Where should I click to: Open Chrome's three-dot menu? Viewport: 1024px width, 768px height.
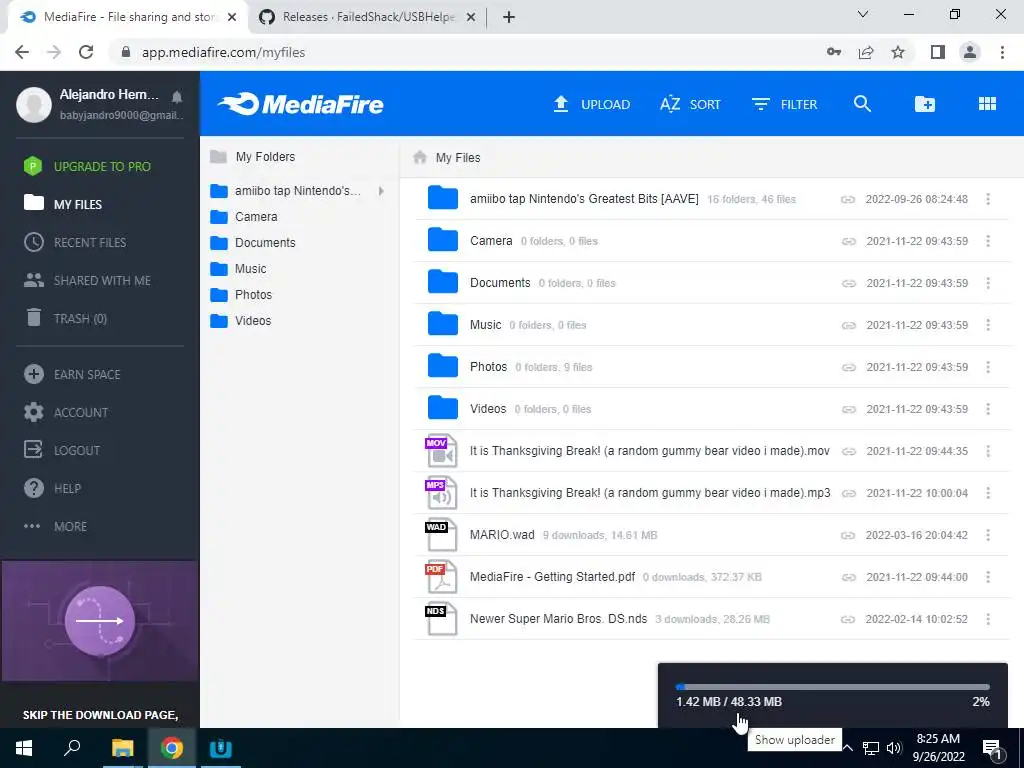pyautogui.click(x=1002, y=52)
